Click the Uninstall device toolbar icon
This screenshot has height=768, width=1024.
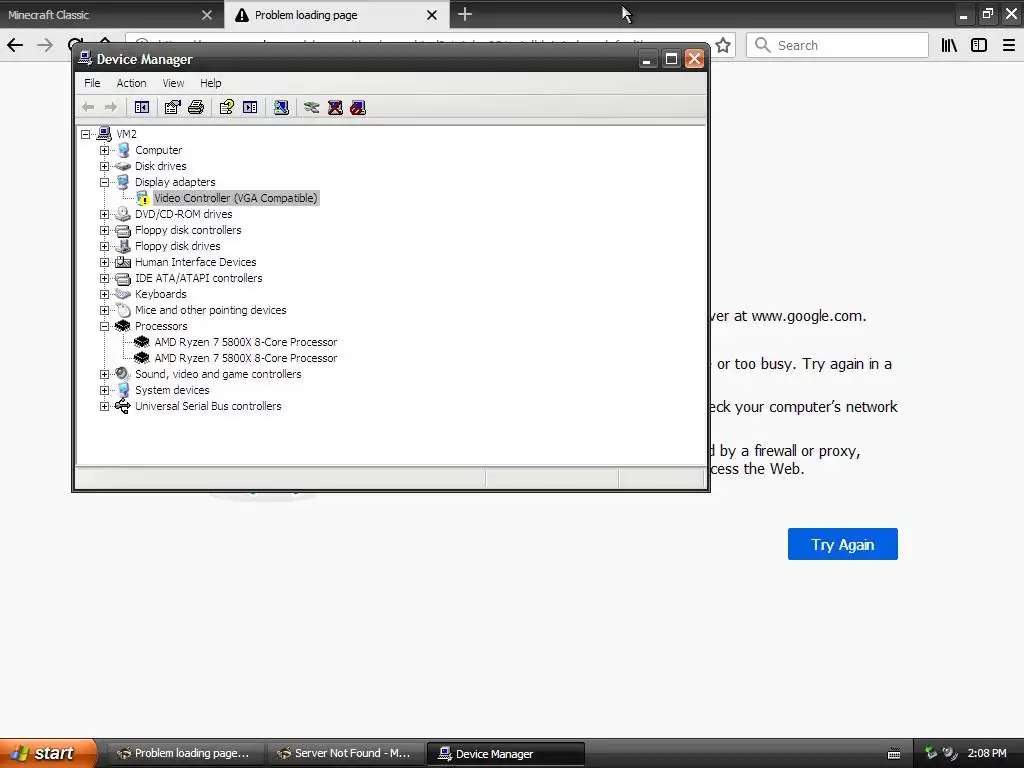click(335, 107)
